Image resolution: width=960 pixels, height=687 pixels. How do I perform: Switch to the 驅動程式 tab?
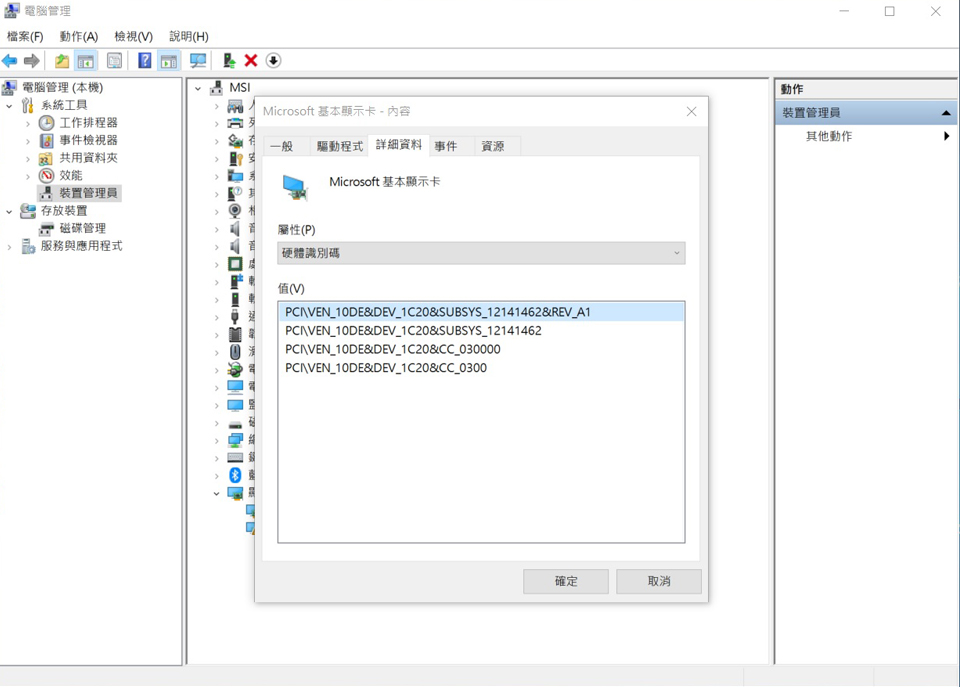click(x=339, y=146)
